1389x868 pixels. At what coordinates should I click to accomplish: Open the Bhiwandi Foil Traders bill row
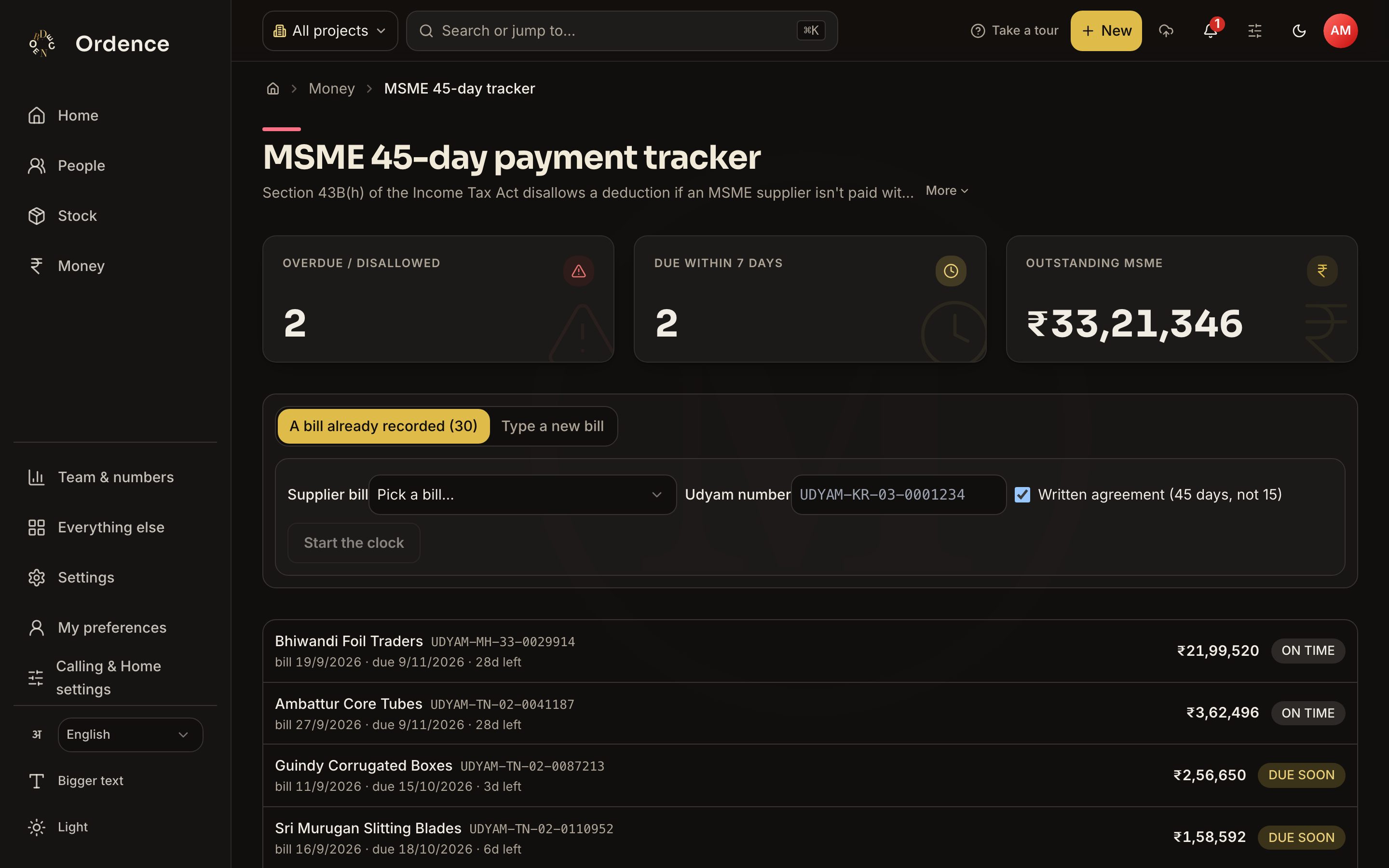coord(810,651)
